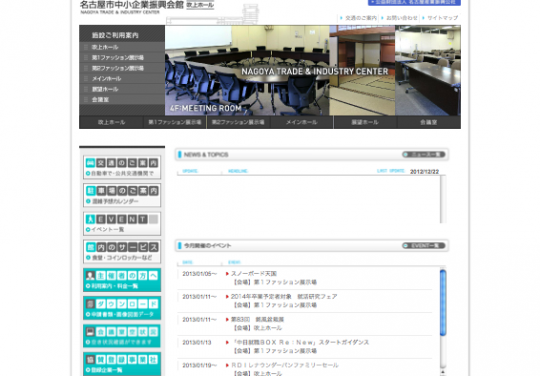Open the ニュース一覧 button in News & Topics
This screenshot has width=540, height=376.
click(424, 155)
